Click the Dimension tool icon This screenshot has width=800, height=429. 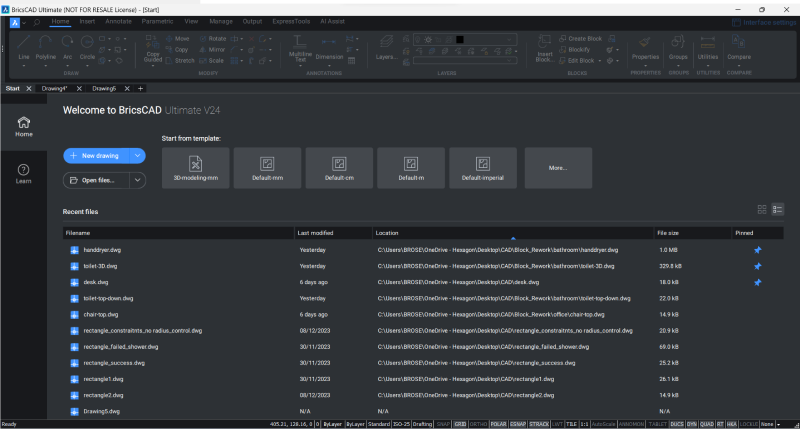point(329,42)
